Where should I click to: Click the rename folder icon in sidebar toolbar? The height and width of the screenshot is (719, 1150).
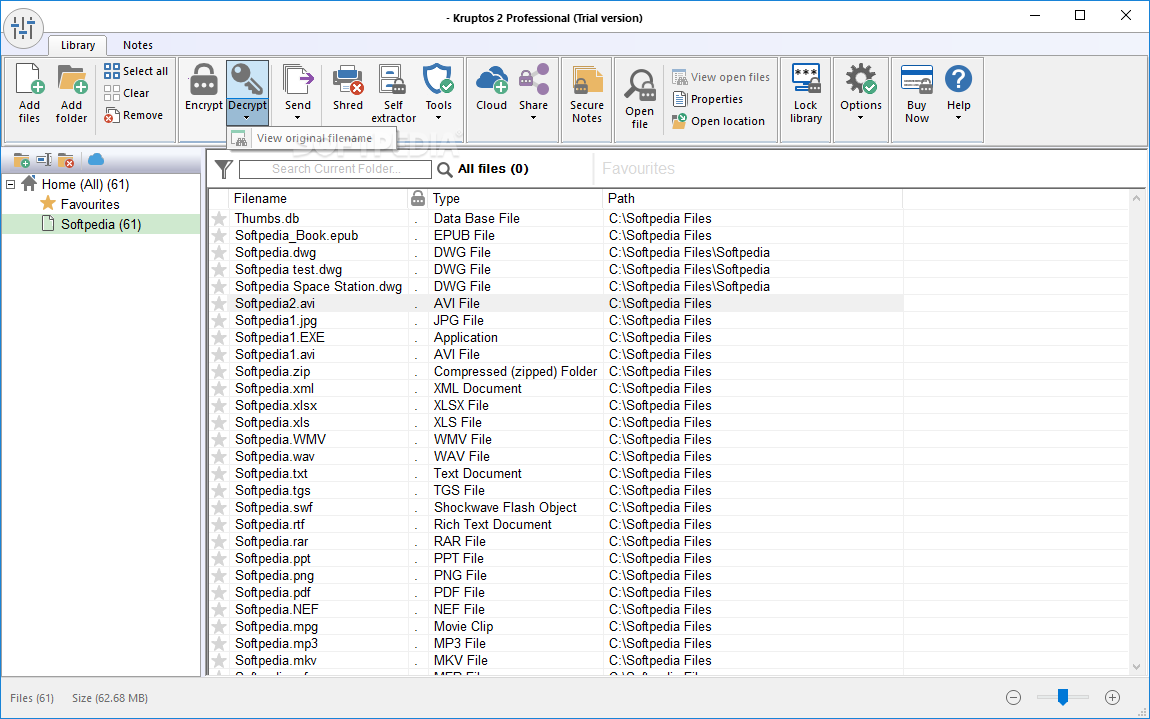44,160
